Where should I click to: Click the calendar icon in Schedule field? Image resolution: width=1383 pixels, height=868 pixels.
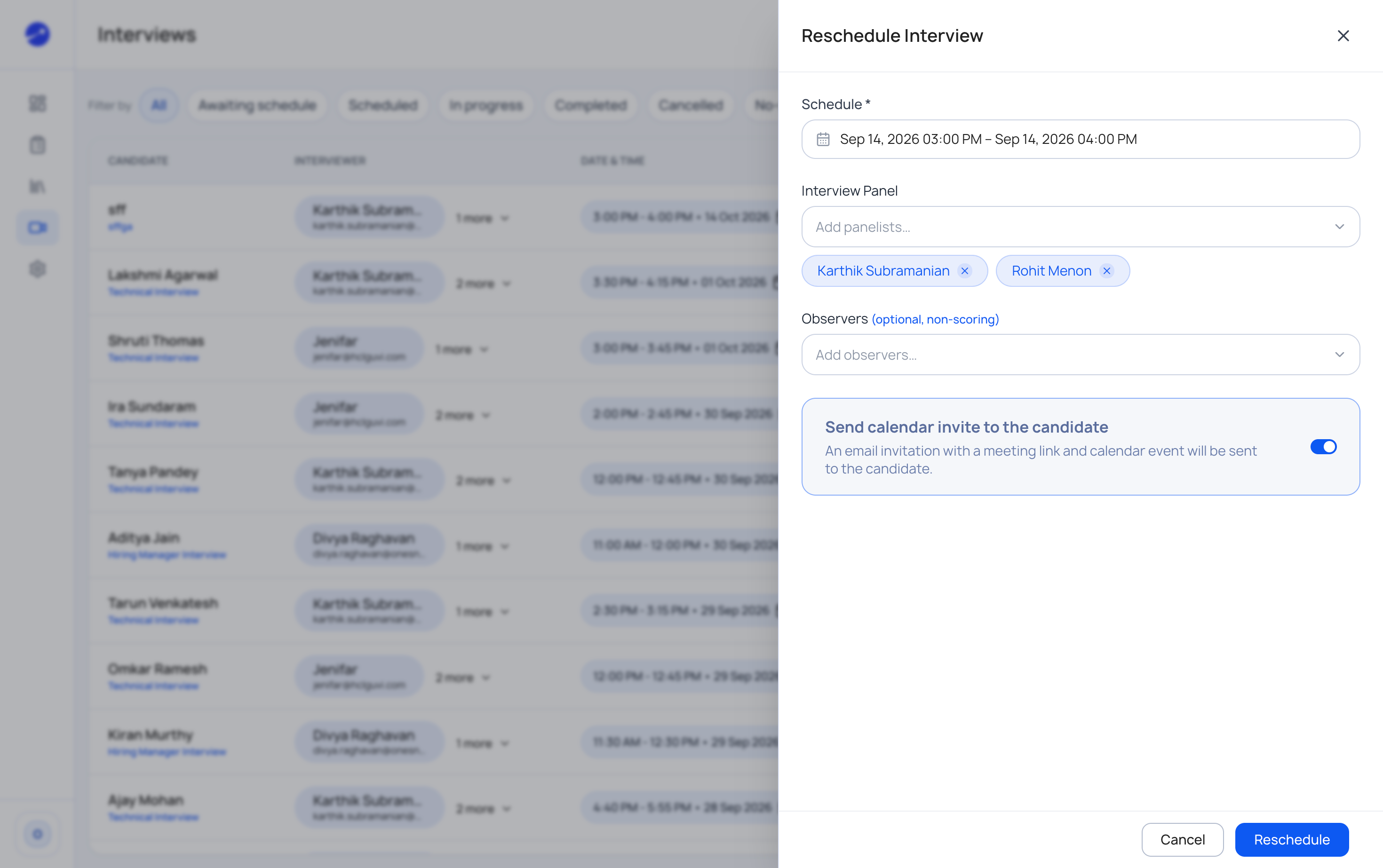823,140
